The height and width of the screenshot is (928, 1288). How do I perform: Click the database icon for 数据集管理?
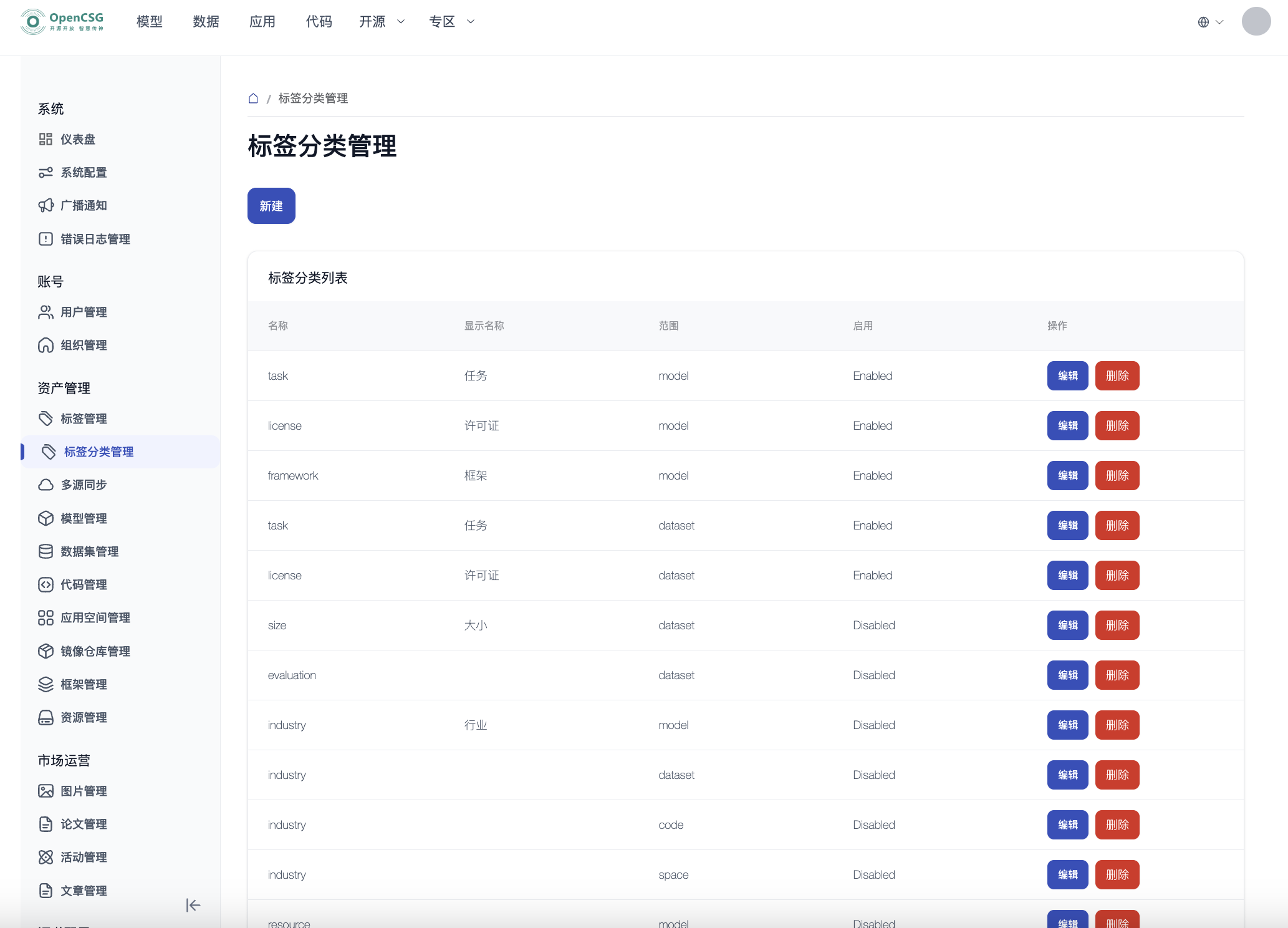pyautogui.click(x=46, y=551)
